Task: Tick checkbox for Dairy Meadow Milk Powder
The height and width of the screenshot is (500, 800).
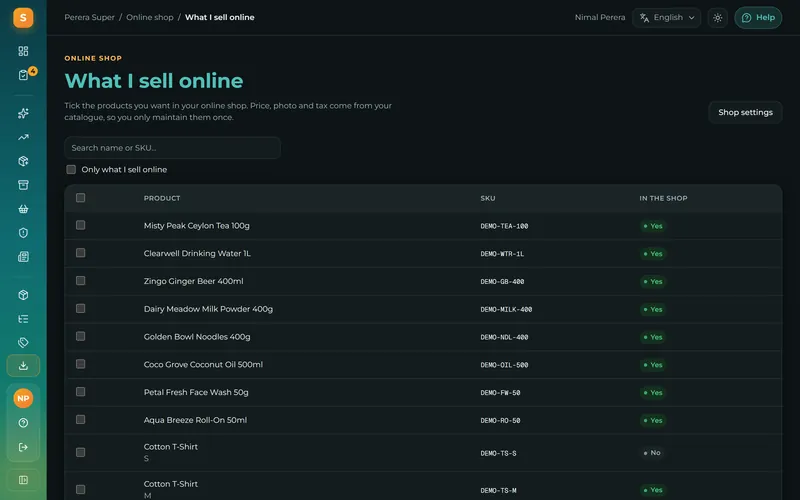Action: tap(81, 308)
